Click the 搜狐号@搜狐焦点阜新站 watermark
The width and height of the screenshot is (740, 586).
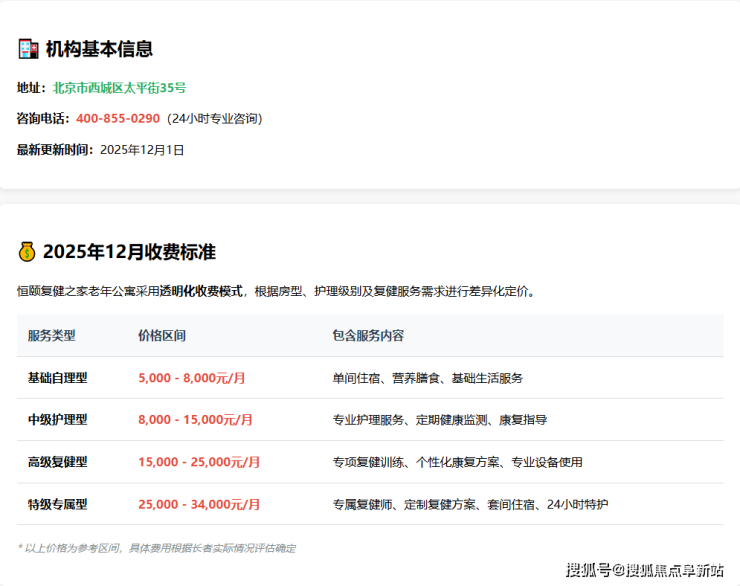(645, 570)
